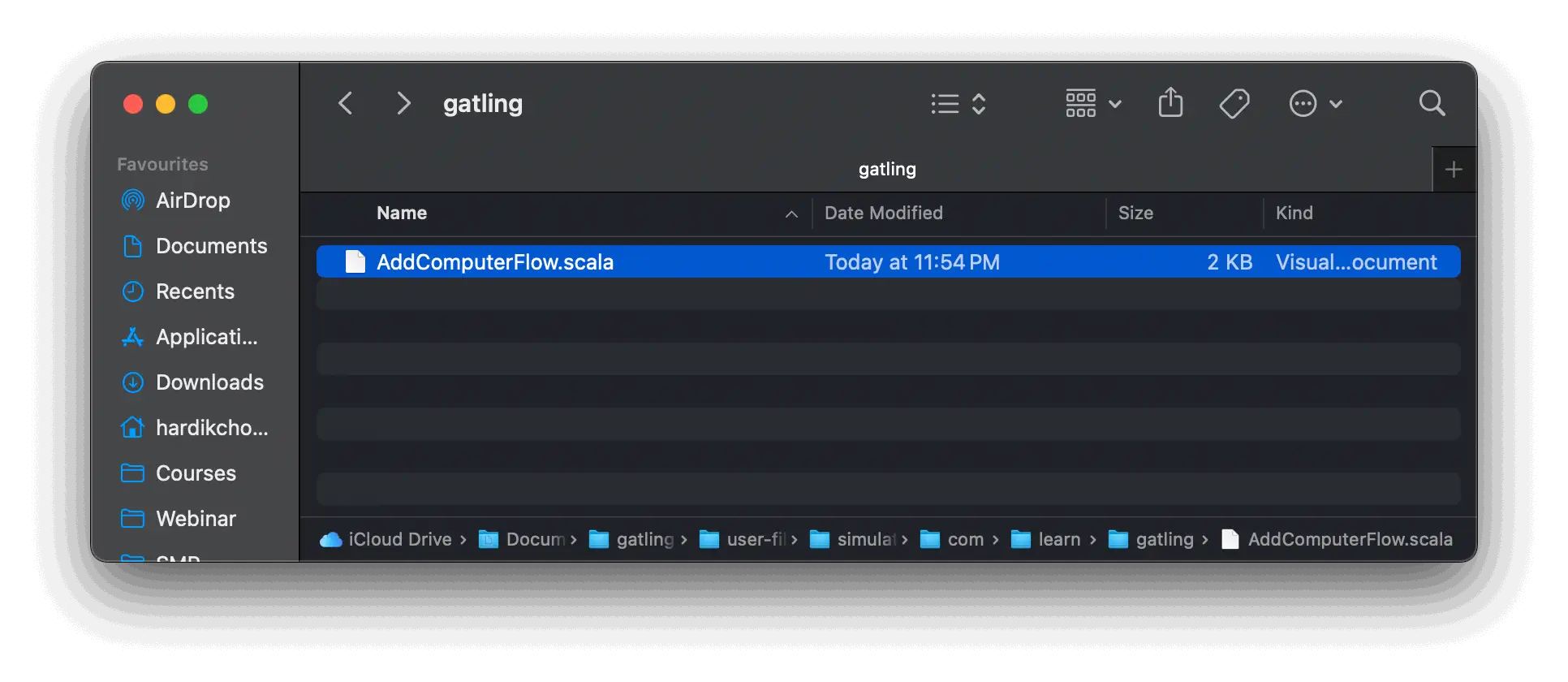
Task: Click the Docum folder in path bar
Action: click(x=522, y=539)
